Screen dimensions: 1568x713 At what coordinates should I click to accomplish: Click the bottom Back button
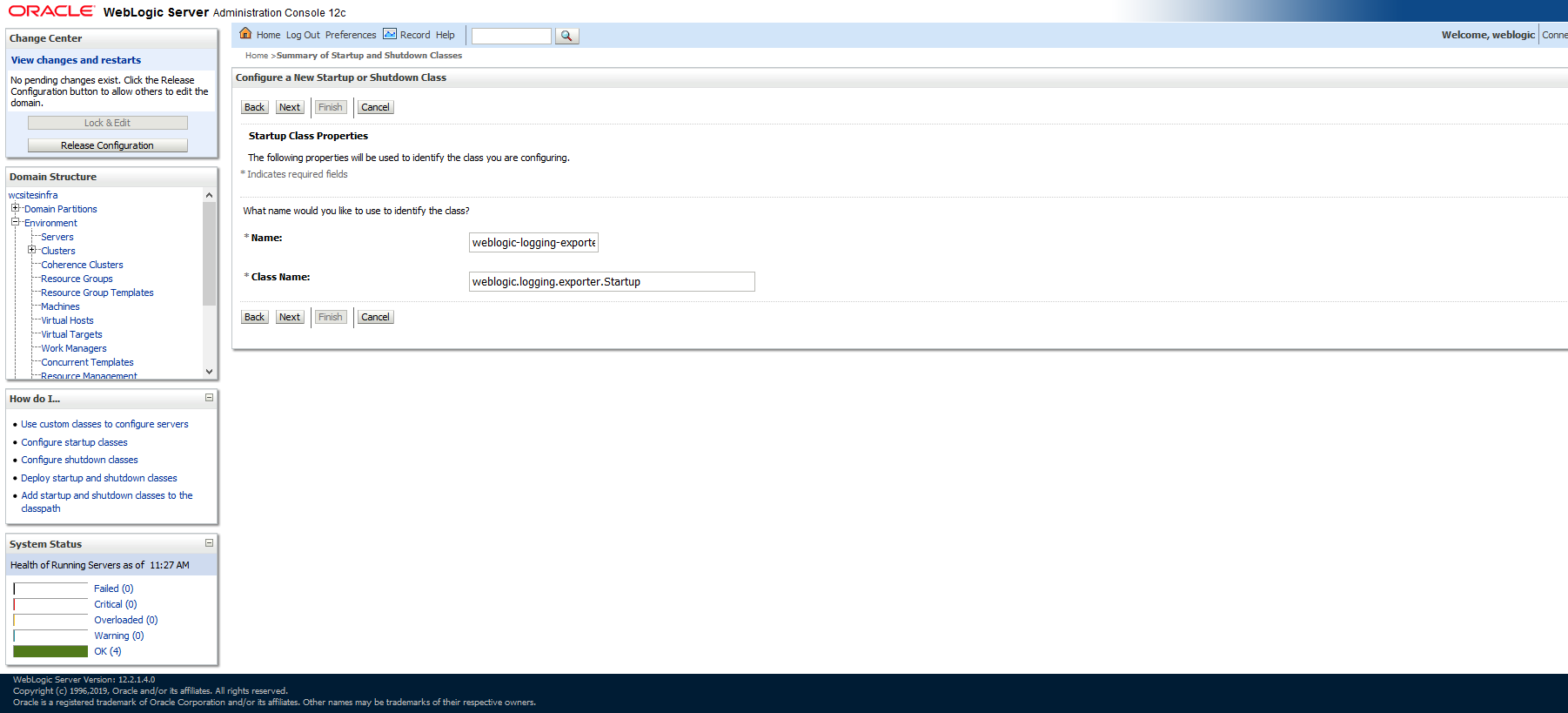(254, 317)
